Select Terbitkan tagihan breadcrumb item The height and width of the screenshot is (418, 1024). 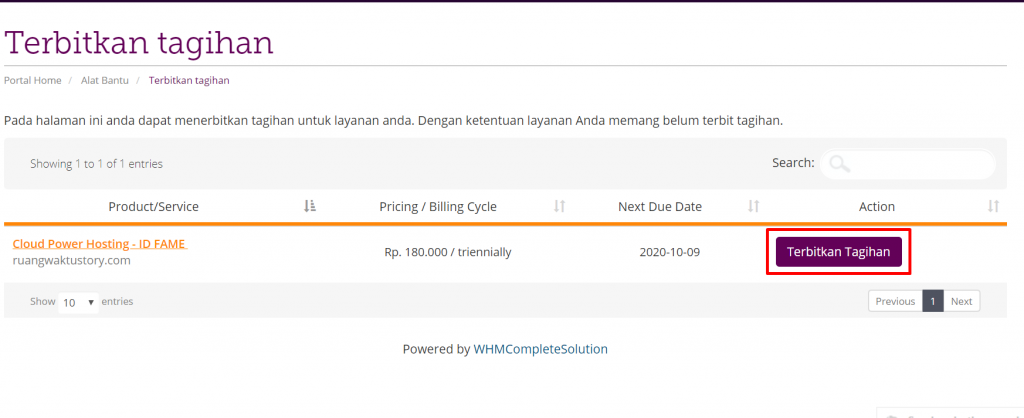coord(189,80)
